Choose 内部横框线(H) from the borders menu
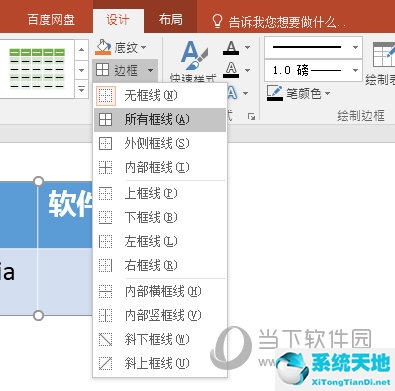This screenshot has height=391, width=395. pyautogui.click(x=160, y=291)
